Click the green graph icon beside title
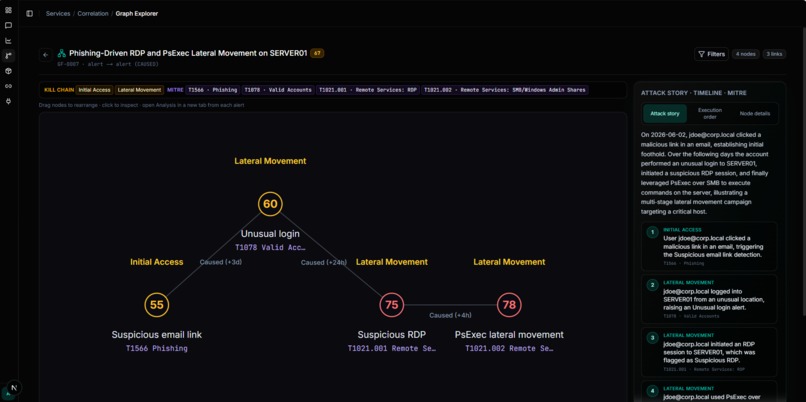The image size is (806, 402). point(61,53)
